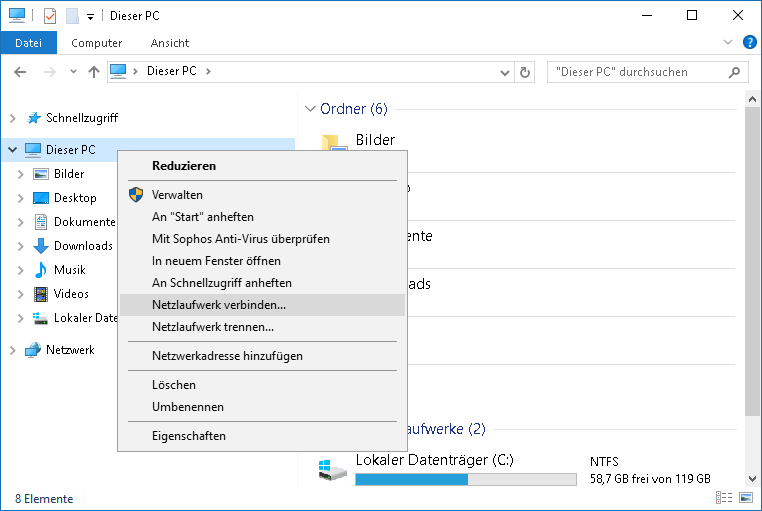Collapse the Ordner (6) group

click(310, 109)
